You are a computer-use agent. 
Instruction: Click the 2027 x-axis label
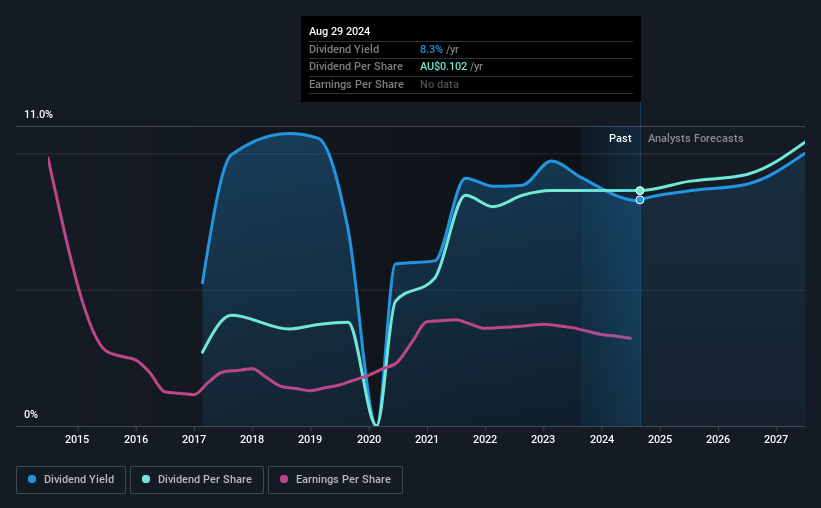[776, 439]
